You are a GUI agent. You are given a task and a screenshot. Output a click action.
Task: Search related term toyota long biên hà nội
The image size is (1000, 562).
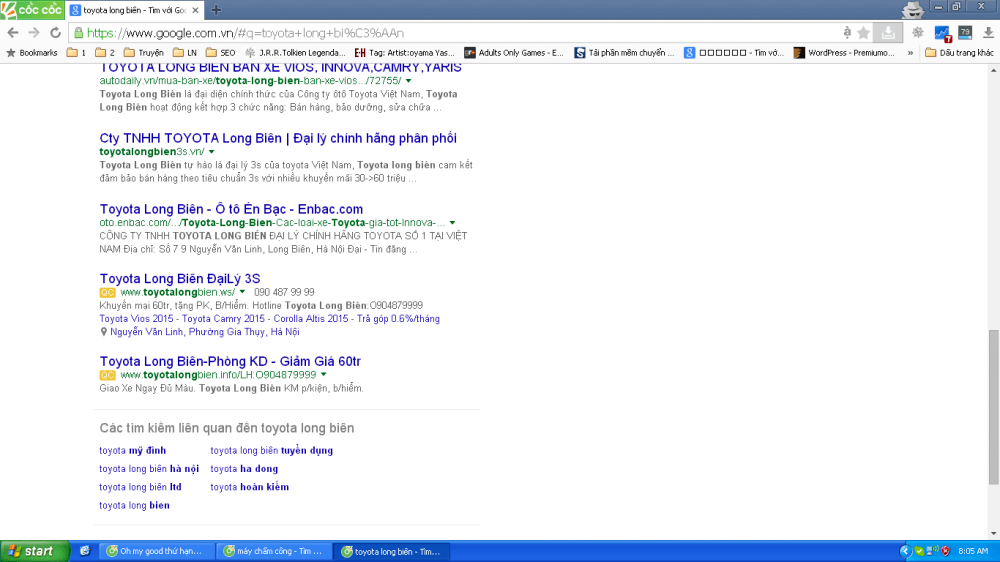(149, 469)
